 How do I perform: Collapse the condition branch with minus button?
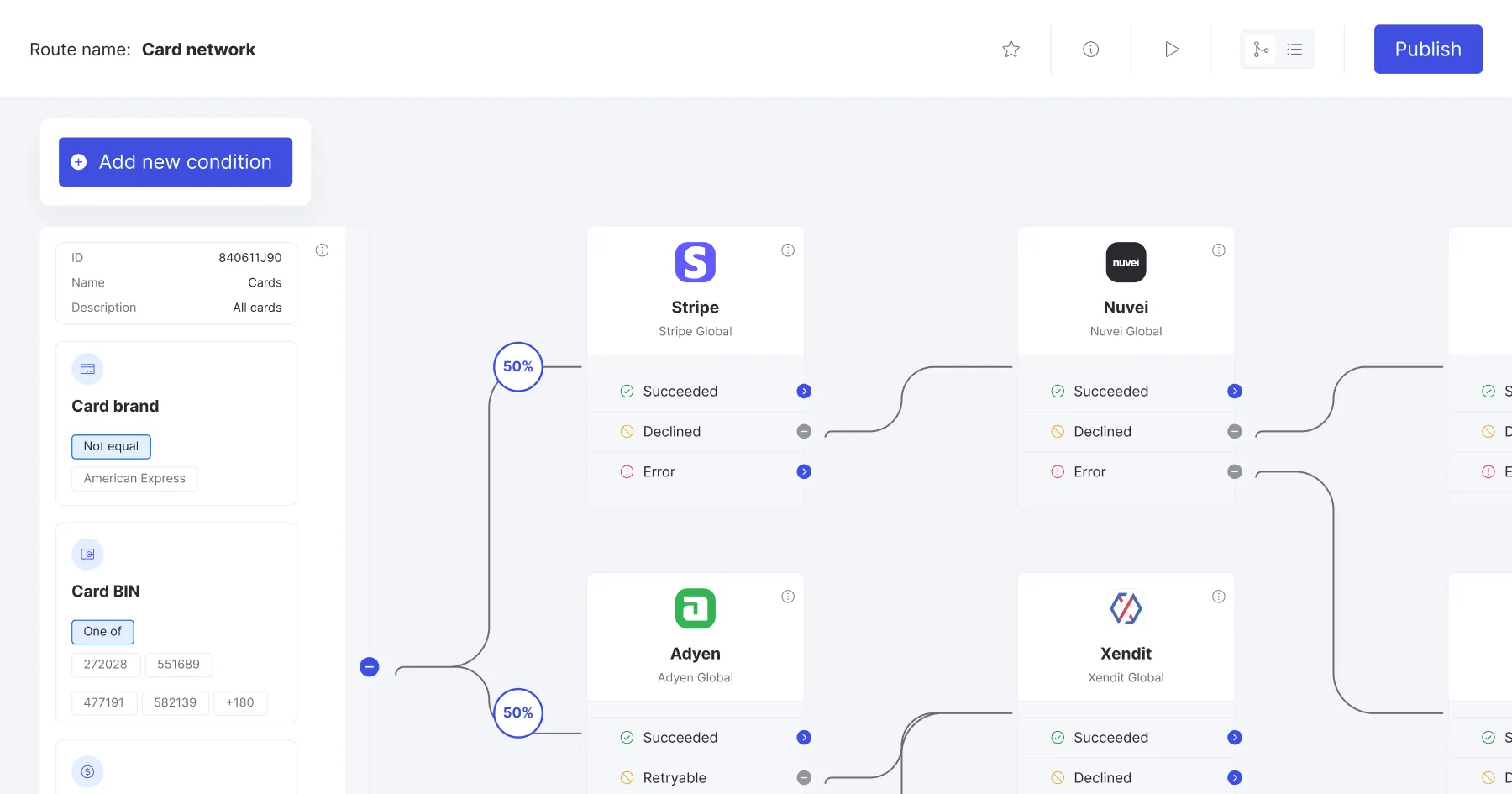[x=370, y=667]
